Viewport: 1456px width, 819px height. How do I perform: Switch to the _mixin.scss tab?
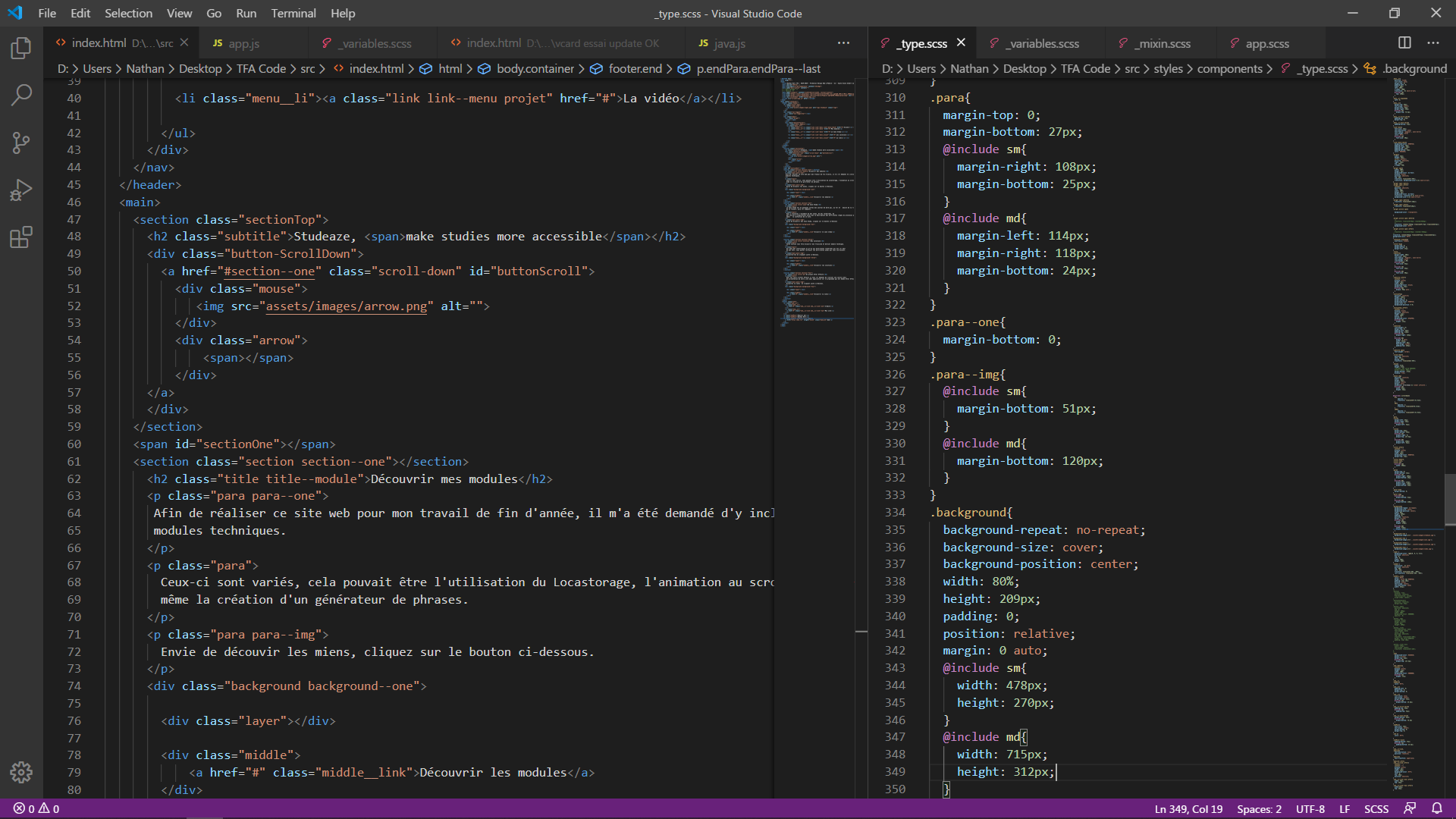pos(1163,43)
